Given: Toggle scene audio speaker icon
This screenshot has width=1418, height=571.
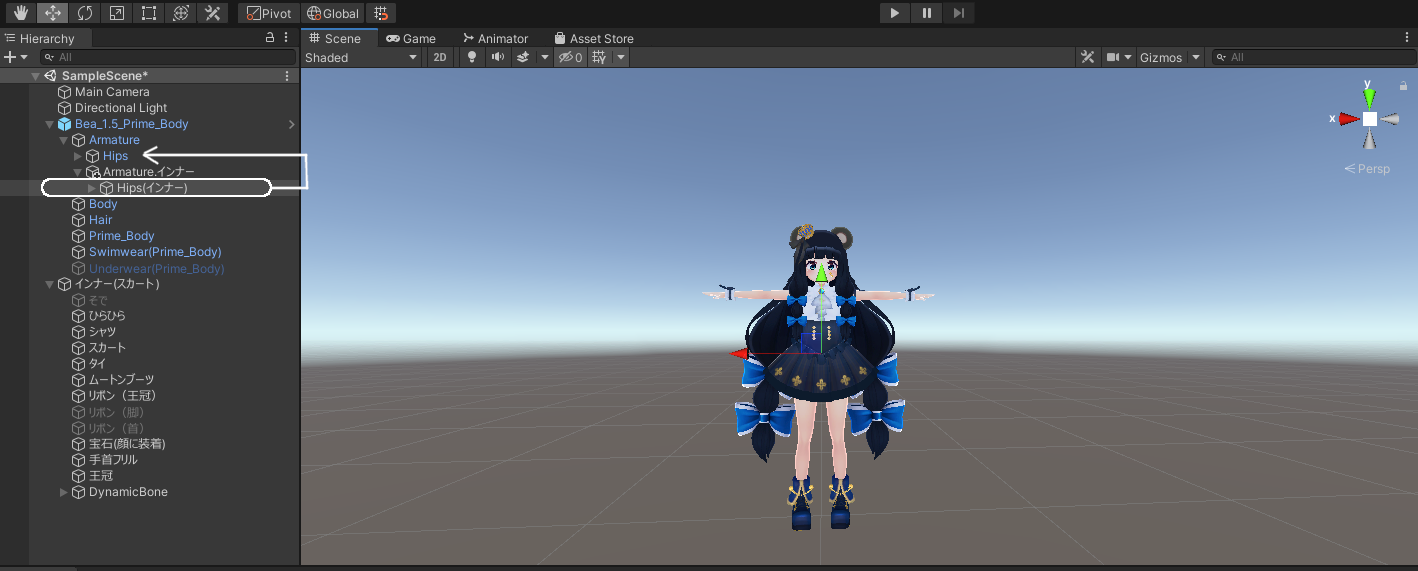Looking at the screenshot, I should point(497,58).
